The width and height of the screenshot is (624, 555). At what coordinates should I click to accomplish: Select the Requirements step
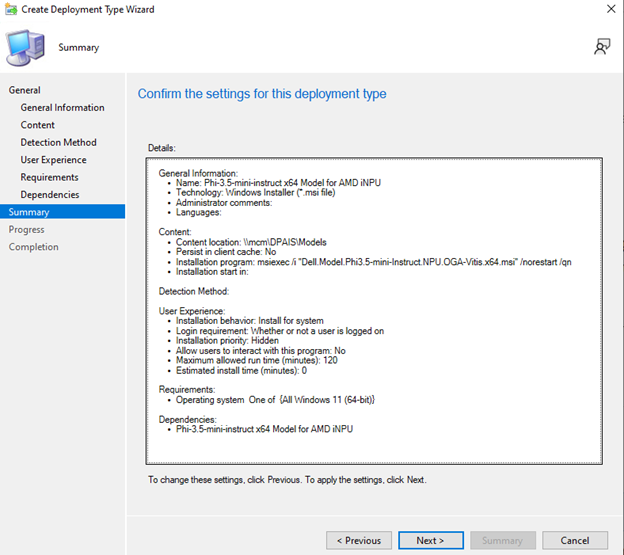pos(49,177)
